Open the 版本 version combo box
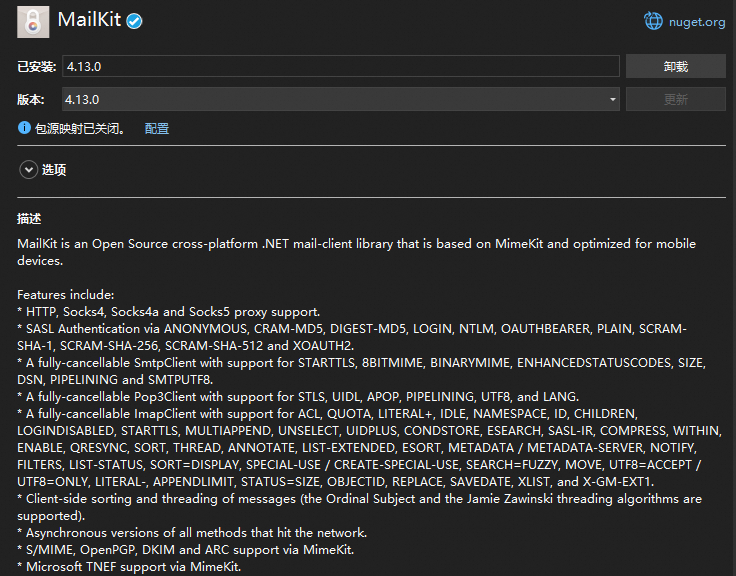 click(341, 99)
